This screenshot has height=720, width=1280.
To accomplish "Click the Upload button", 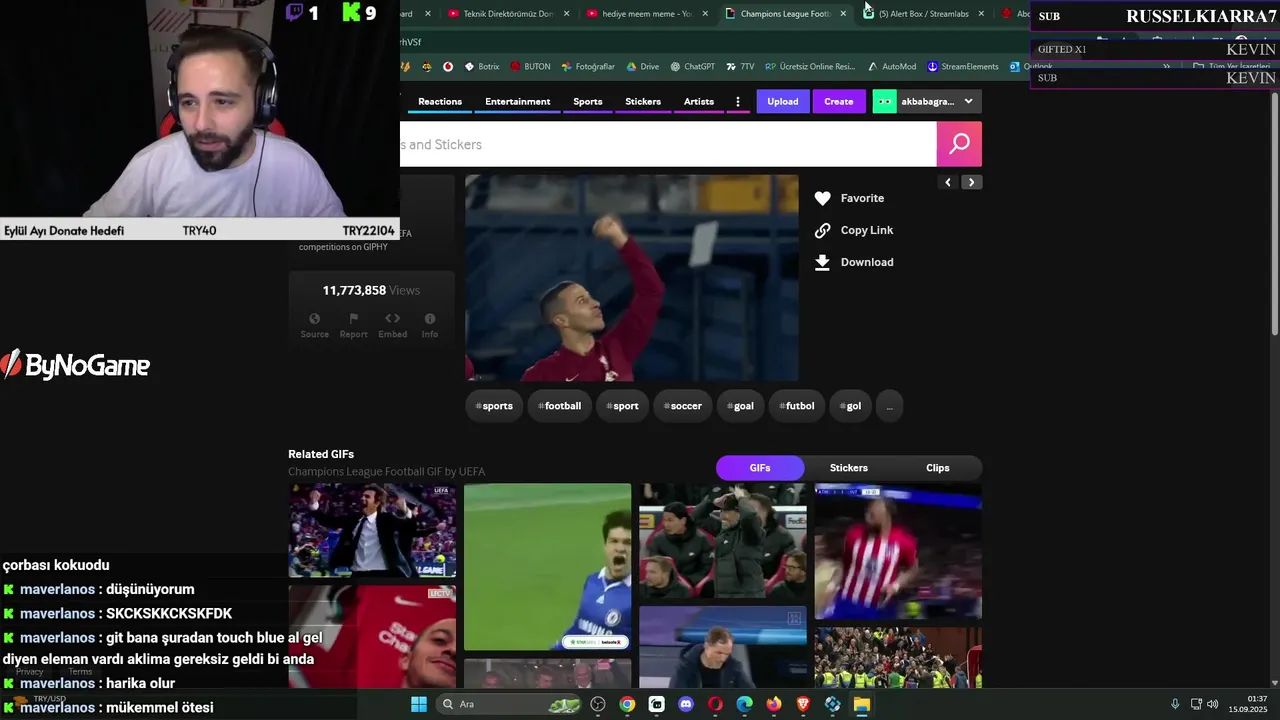I will (x=783, y=101).
